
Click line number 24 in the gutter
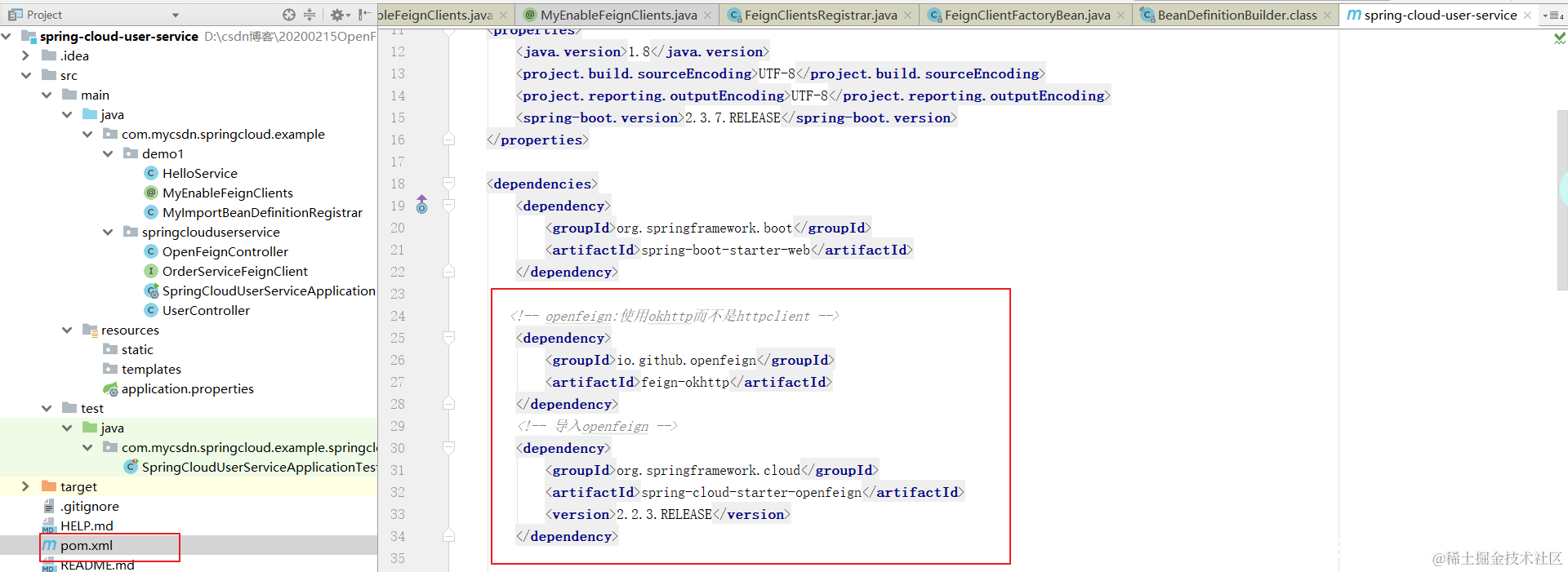[x=397, y=316]
